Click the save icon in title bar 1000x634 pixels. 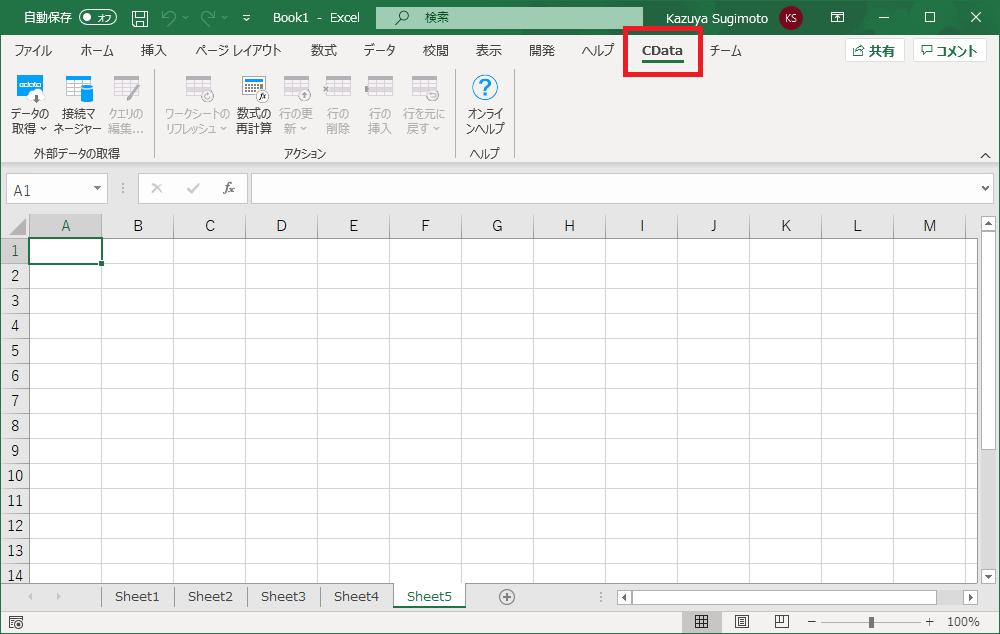[140, 18]
